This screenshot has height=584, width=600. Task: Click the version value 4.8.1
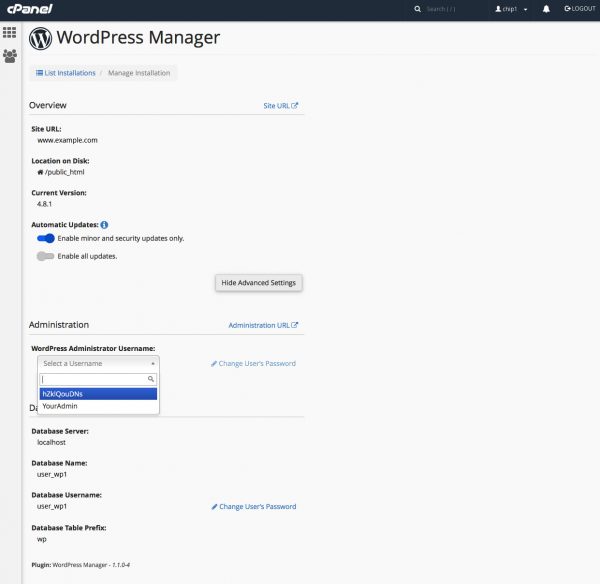coord(44,204)
